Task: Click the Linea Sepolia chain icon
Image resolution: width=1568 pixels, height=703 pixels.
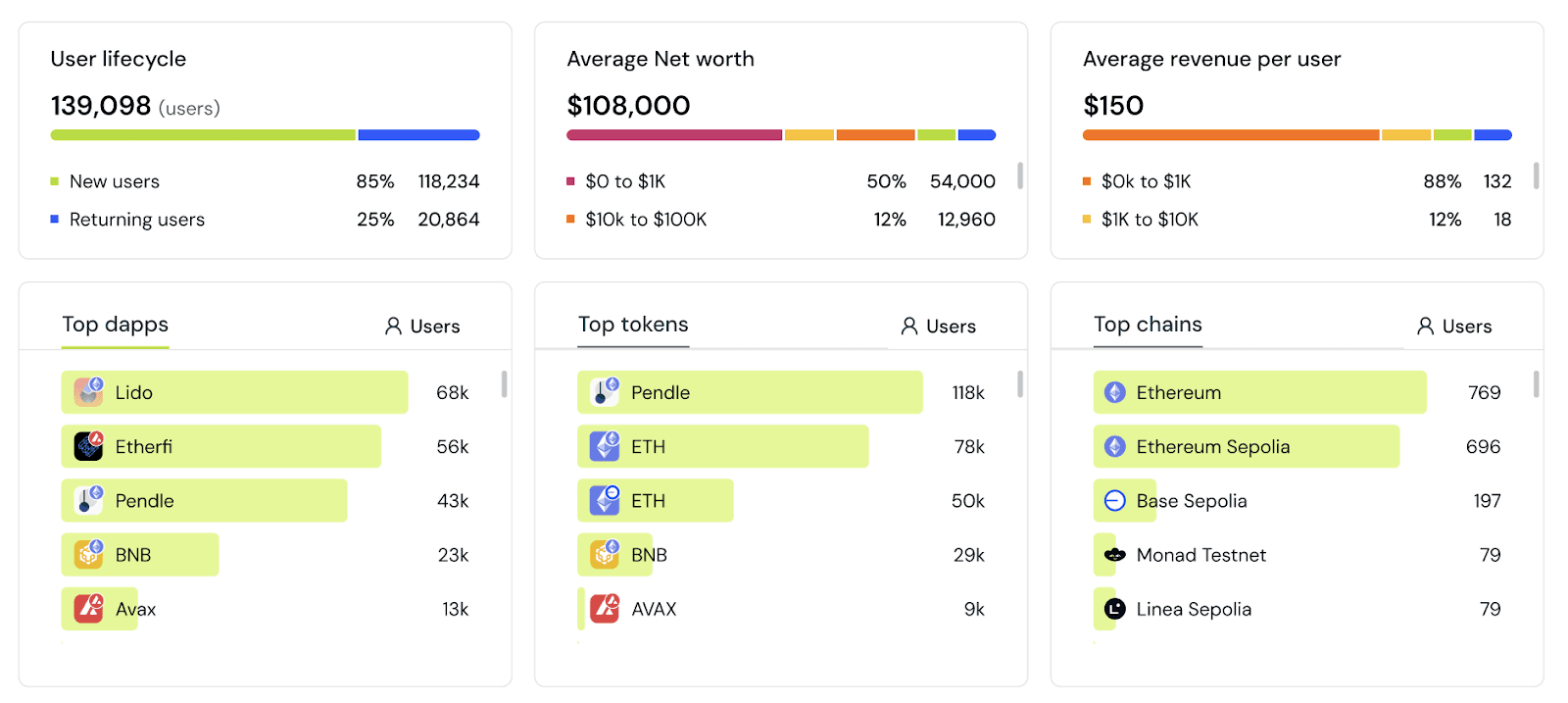Action: click(x=1115, y=609)
